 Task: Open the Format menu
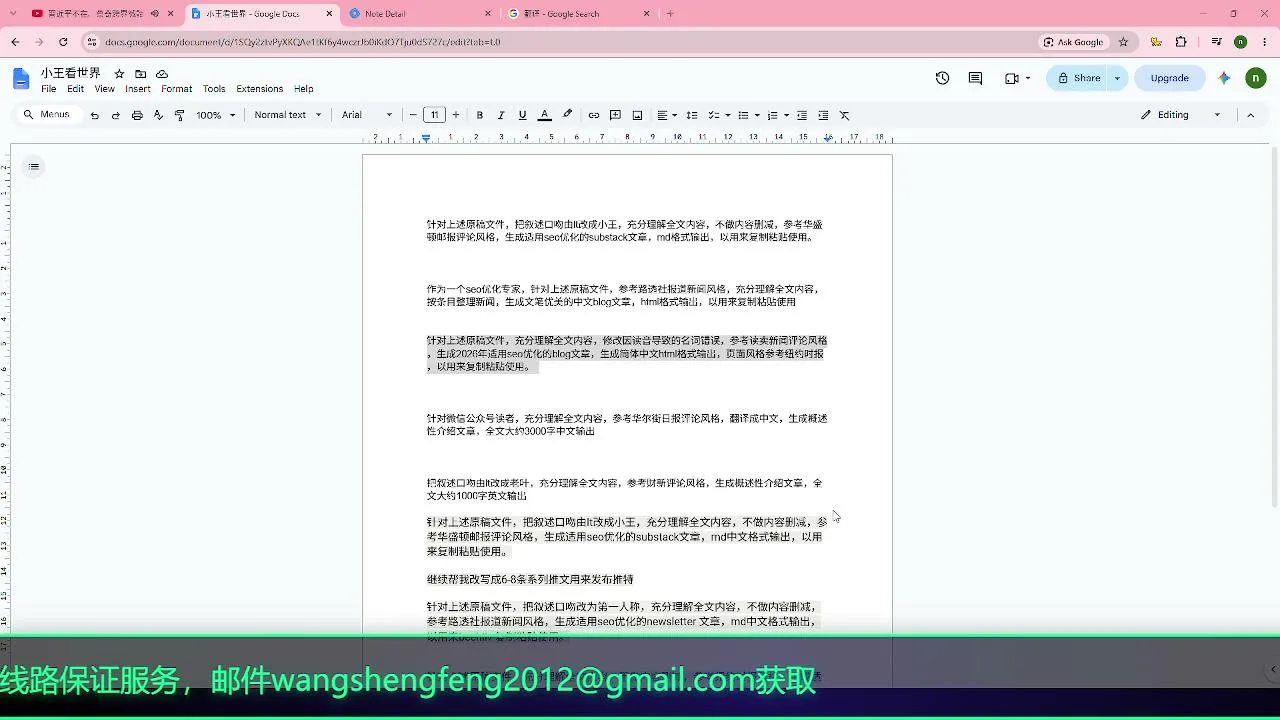[x=176, y=89]
